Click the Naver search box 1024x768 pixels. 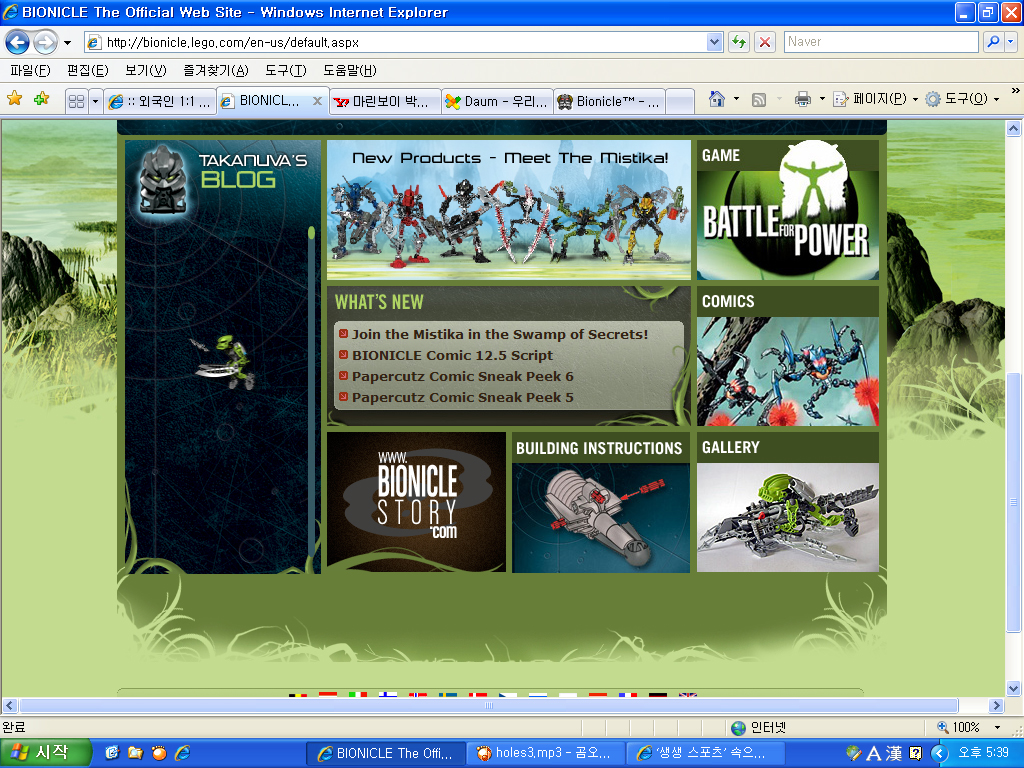pyautogui.click(x=880, y=42)
